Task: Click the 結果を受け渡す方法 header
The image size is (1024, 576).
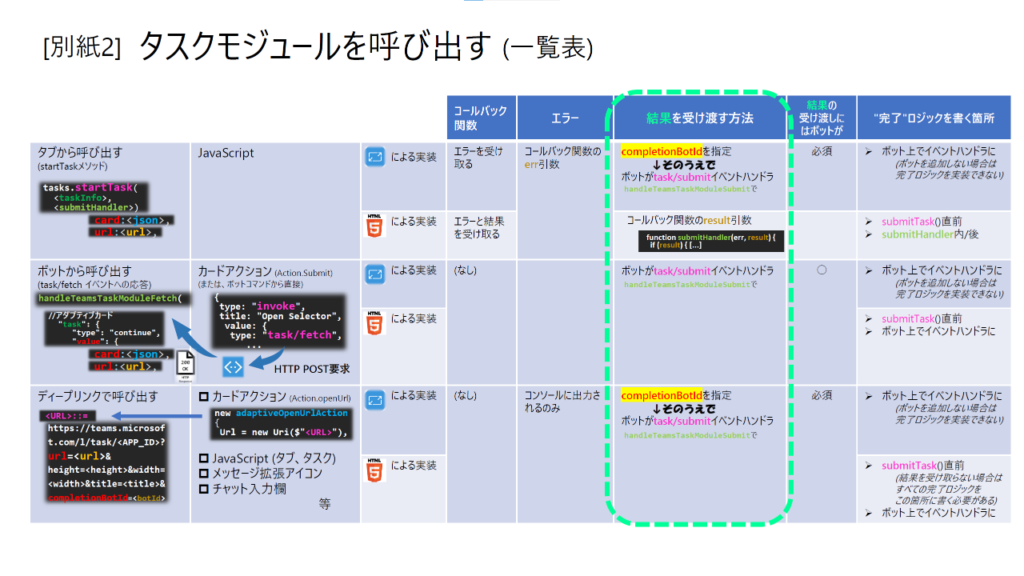Action: click(x=699, y=118)
